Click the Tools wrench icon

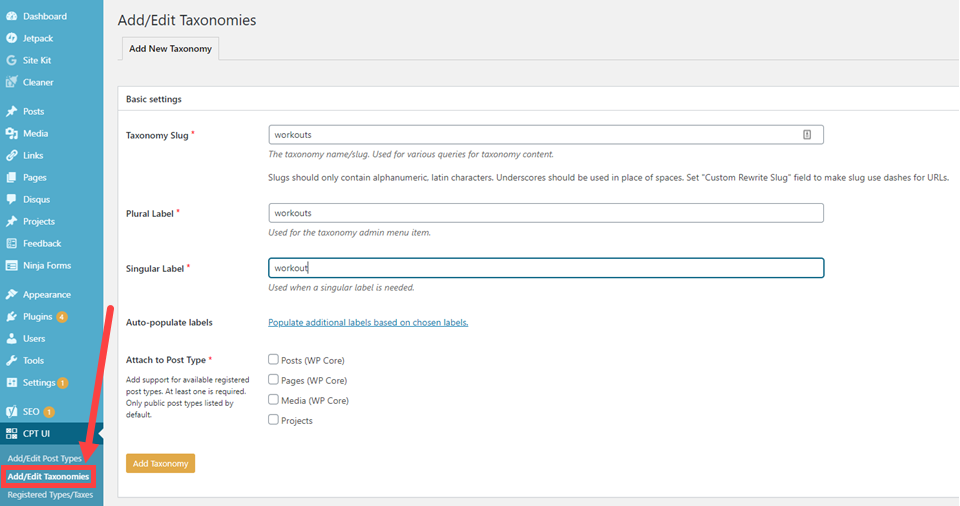click(11, 361)
